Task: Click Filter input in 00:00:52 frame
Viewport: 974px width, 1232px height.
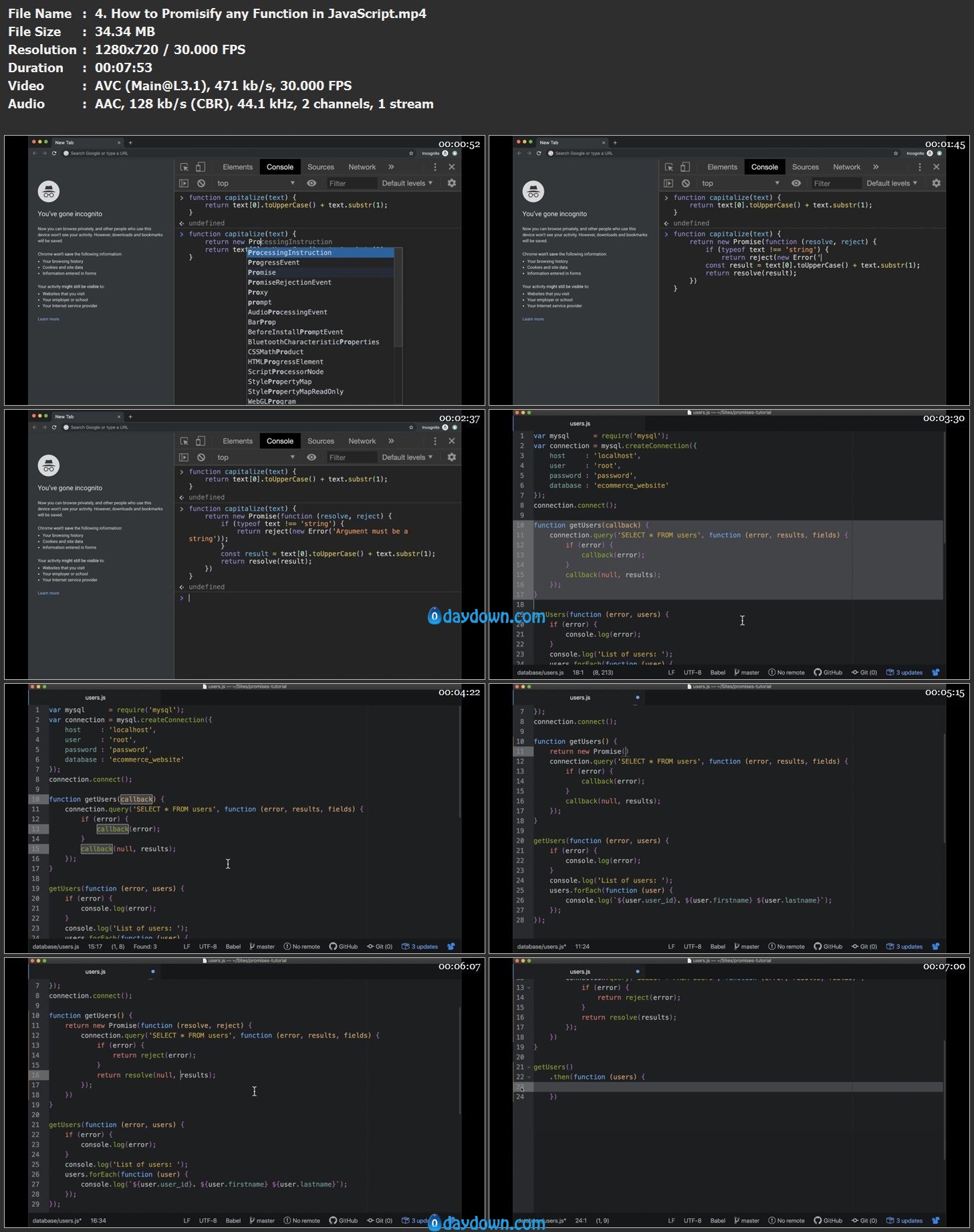Action: [351, 183]
